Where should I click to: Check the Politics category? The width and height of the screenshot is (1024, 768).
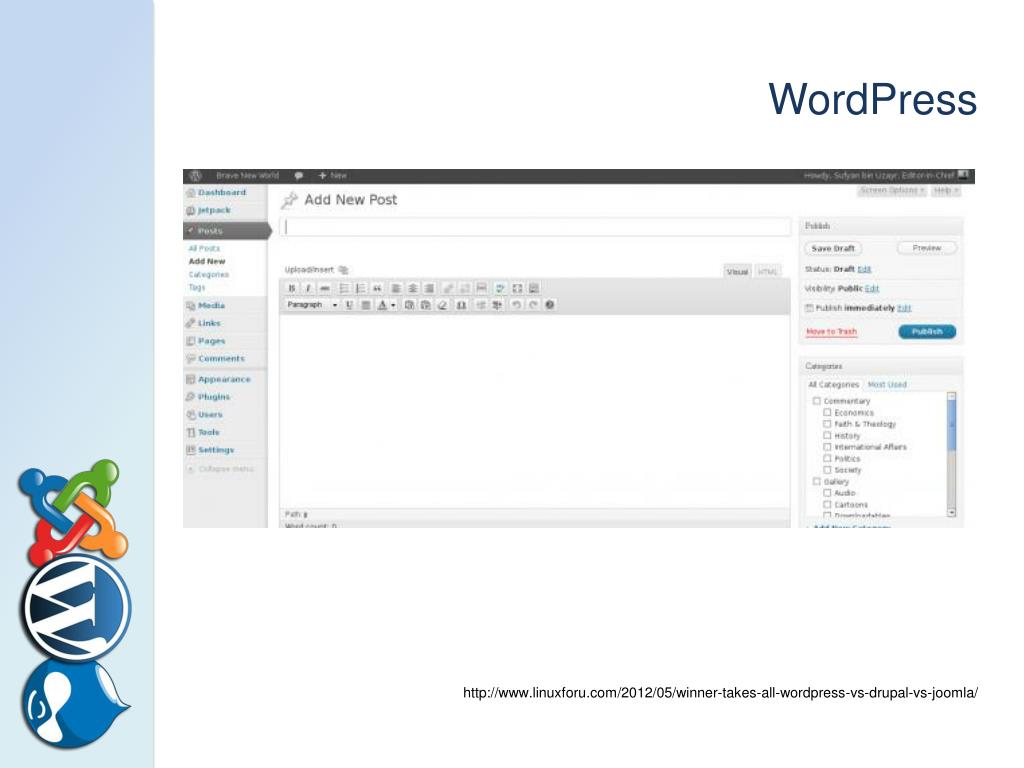827,458
